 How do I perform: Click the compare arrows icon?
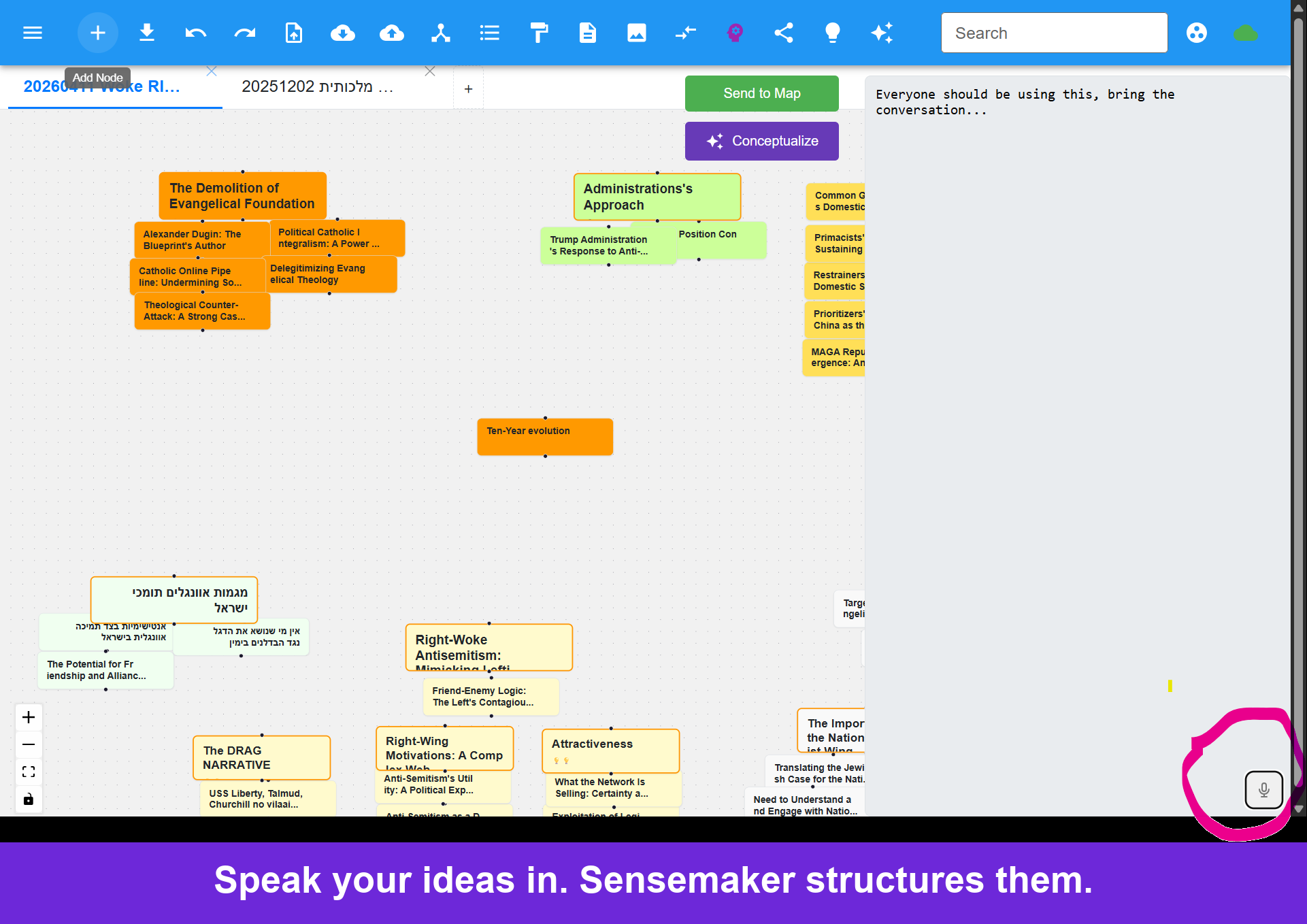(686, 33)
